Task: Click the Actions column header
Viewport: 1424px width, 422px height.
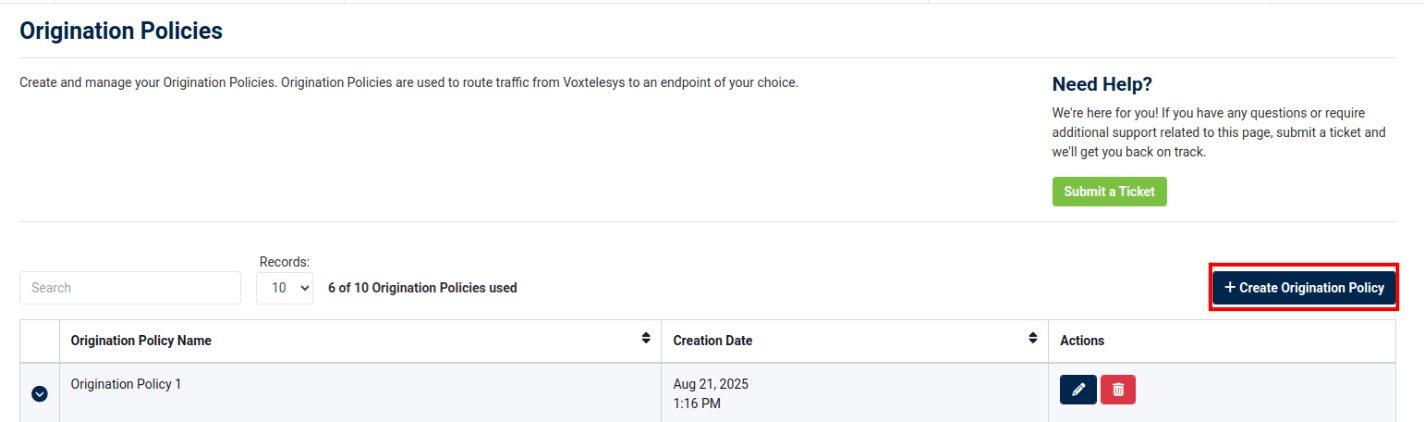Action: click(1082, 341)
